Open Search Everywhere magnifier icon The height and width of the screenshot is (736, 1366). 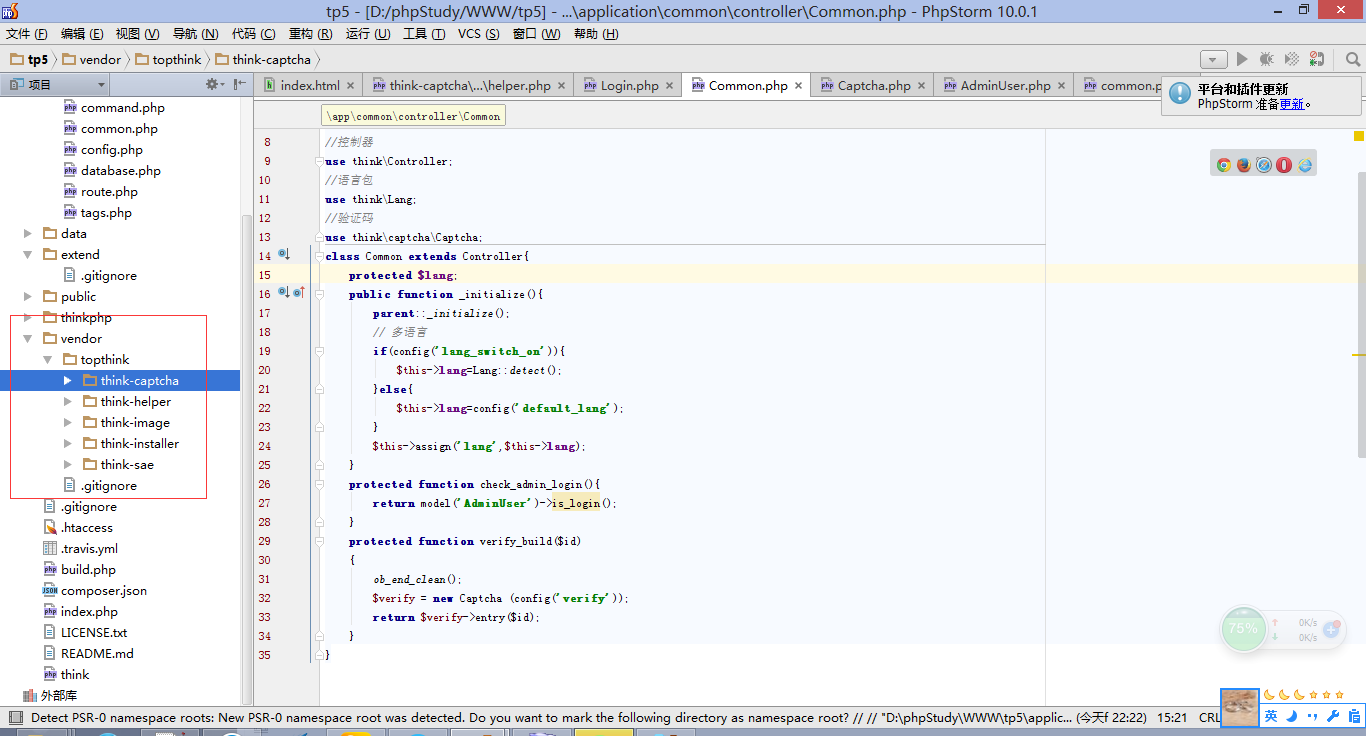coord(1352,60)
